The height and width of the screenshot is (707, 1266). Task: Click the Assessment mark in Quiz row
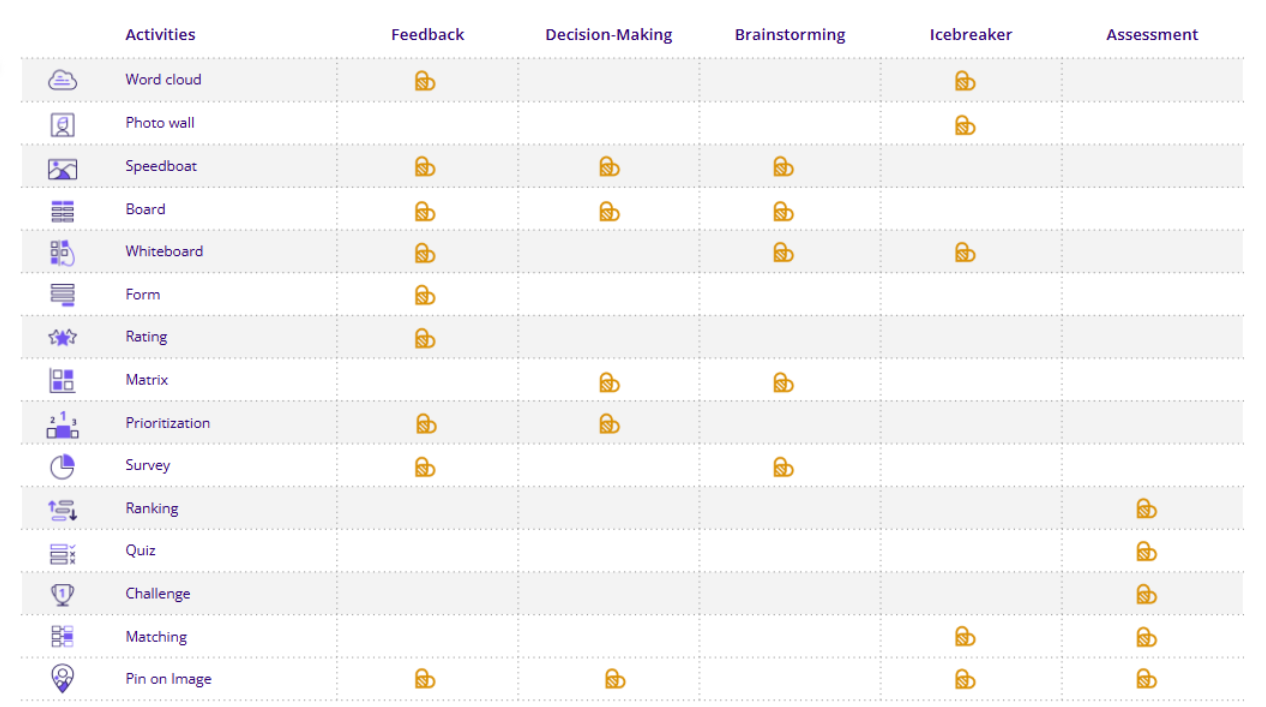(x=1146, y=551)
